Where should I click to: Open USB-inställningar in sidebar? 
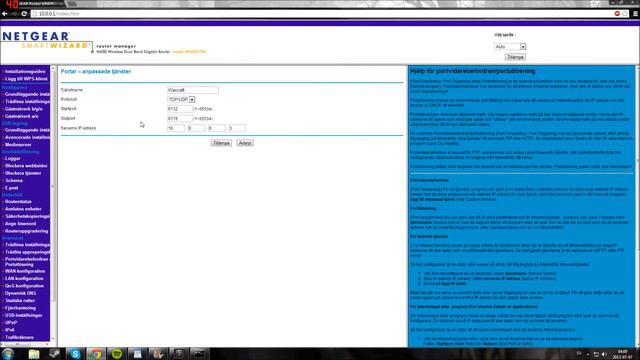click(24, 315)
